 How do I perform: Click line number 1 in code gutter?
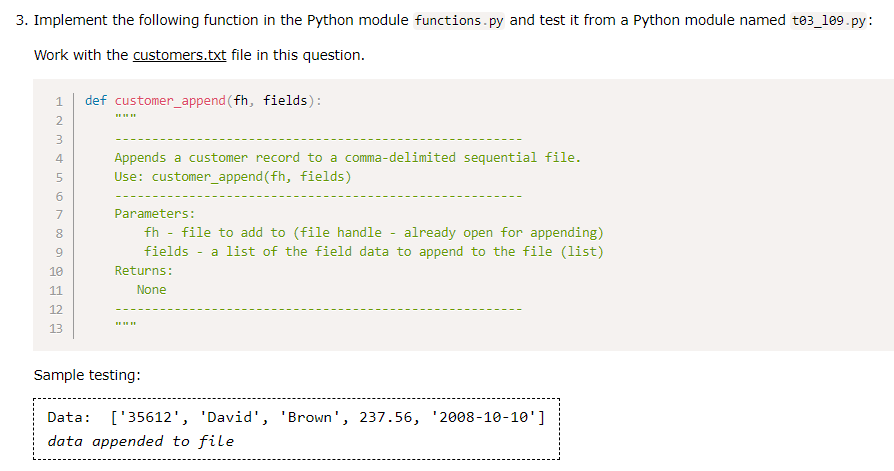pyautogui.click(x=59, y=101)
